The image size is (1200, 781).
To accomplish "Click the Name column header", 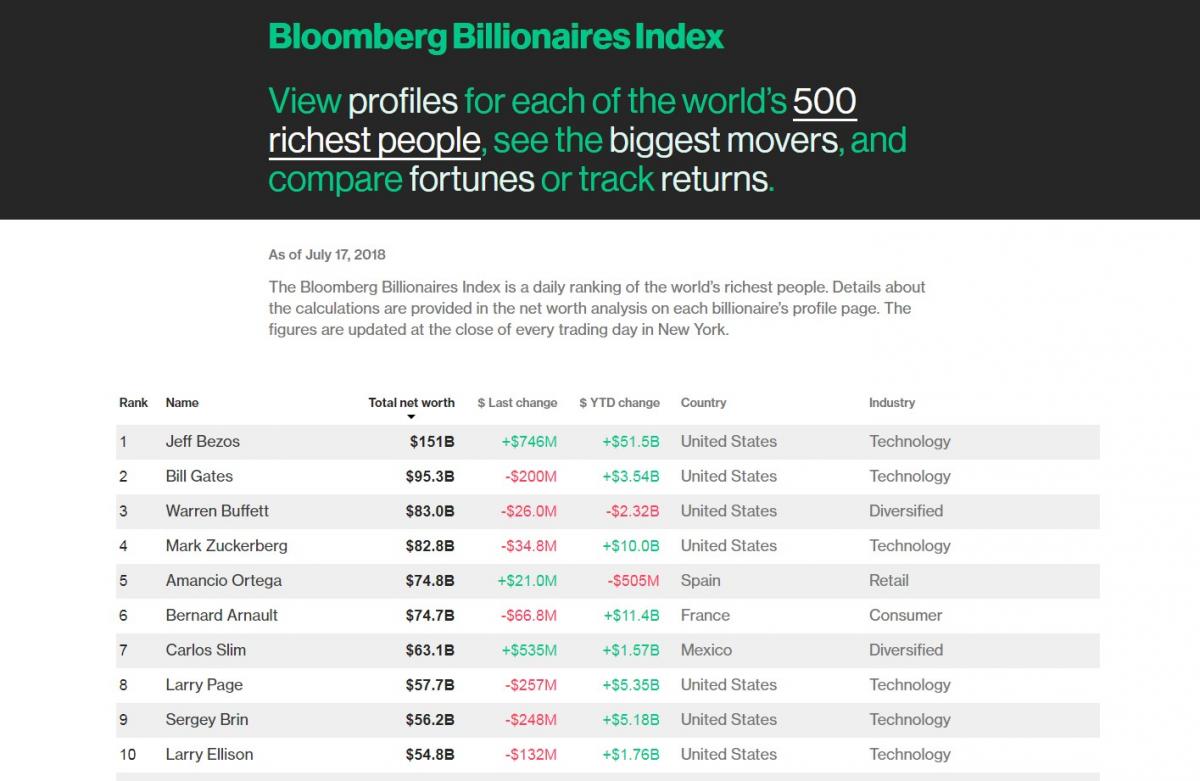I will click(182, 402).
